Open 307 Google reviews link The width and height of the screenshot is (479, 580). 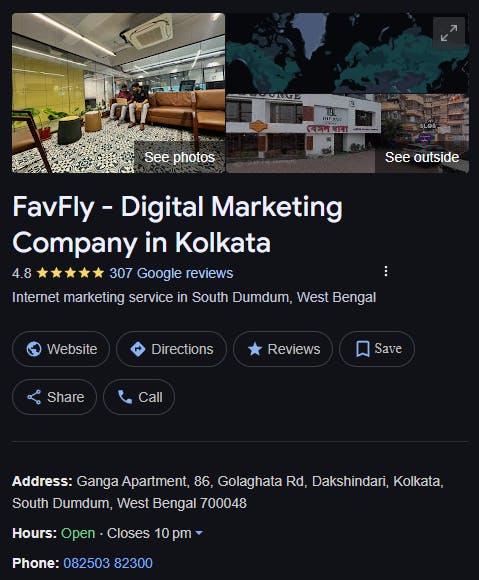click(171, 273)
